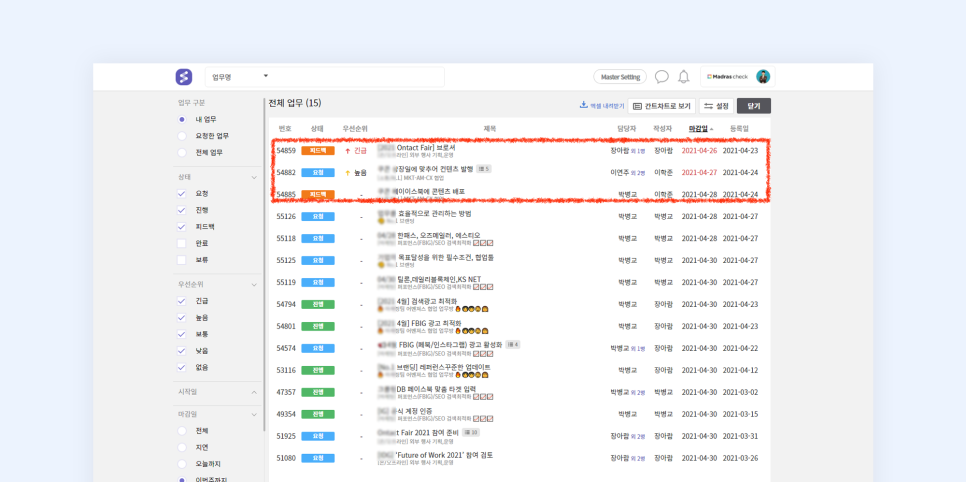Click the user profile avatar

pyautogui.click(x=763, y=77)
